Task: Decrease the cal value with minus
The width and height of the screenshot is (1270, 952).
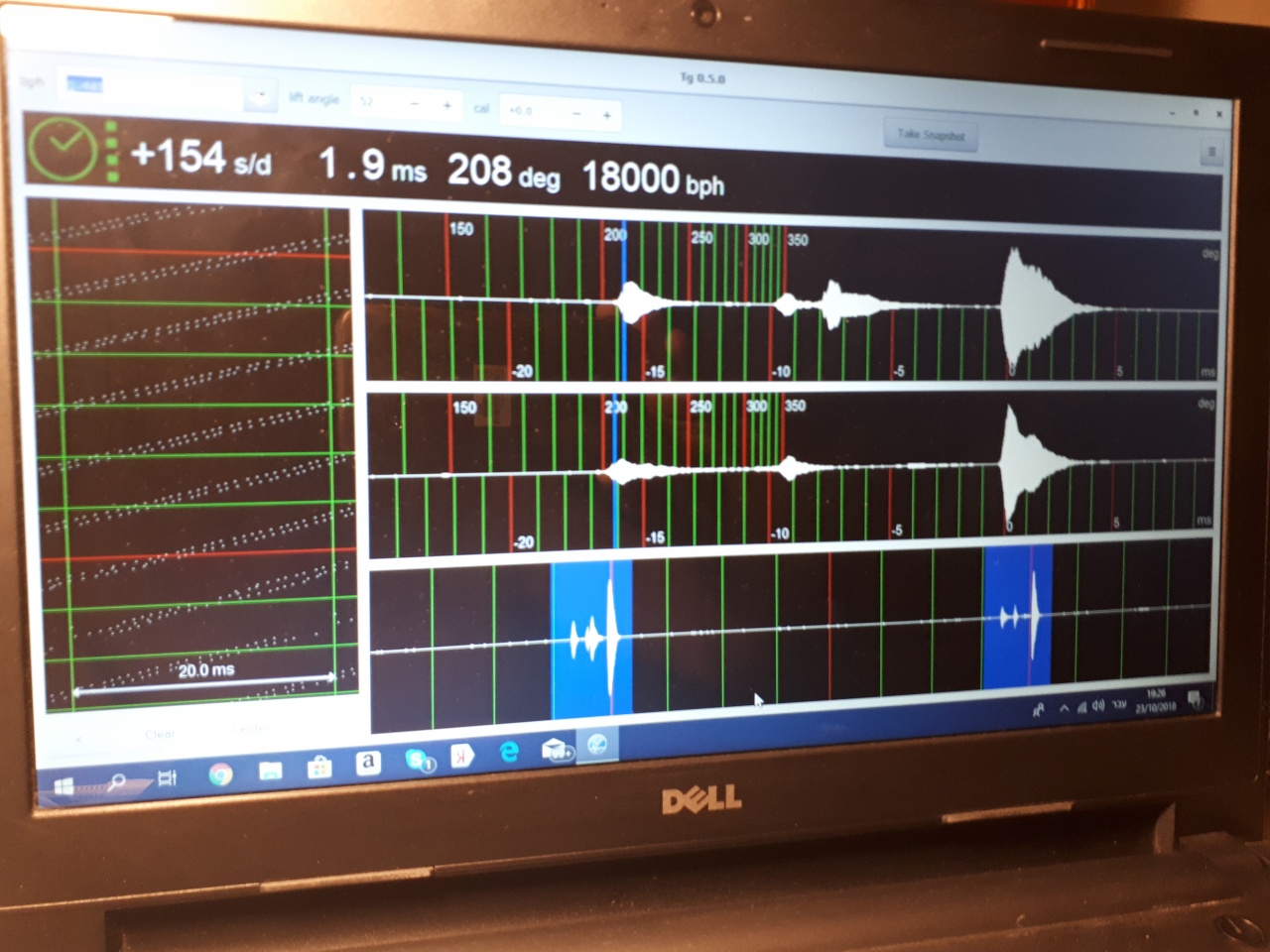Action: tap(575, 114)
